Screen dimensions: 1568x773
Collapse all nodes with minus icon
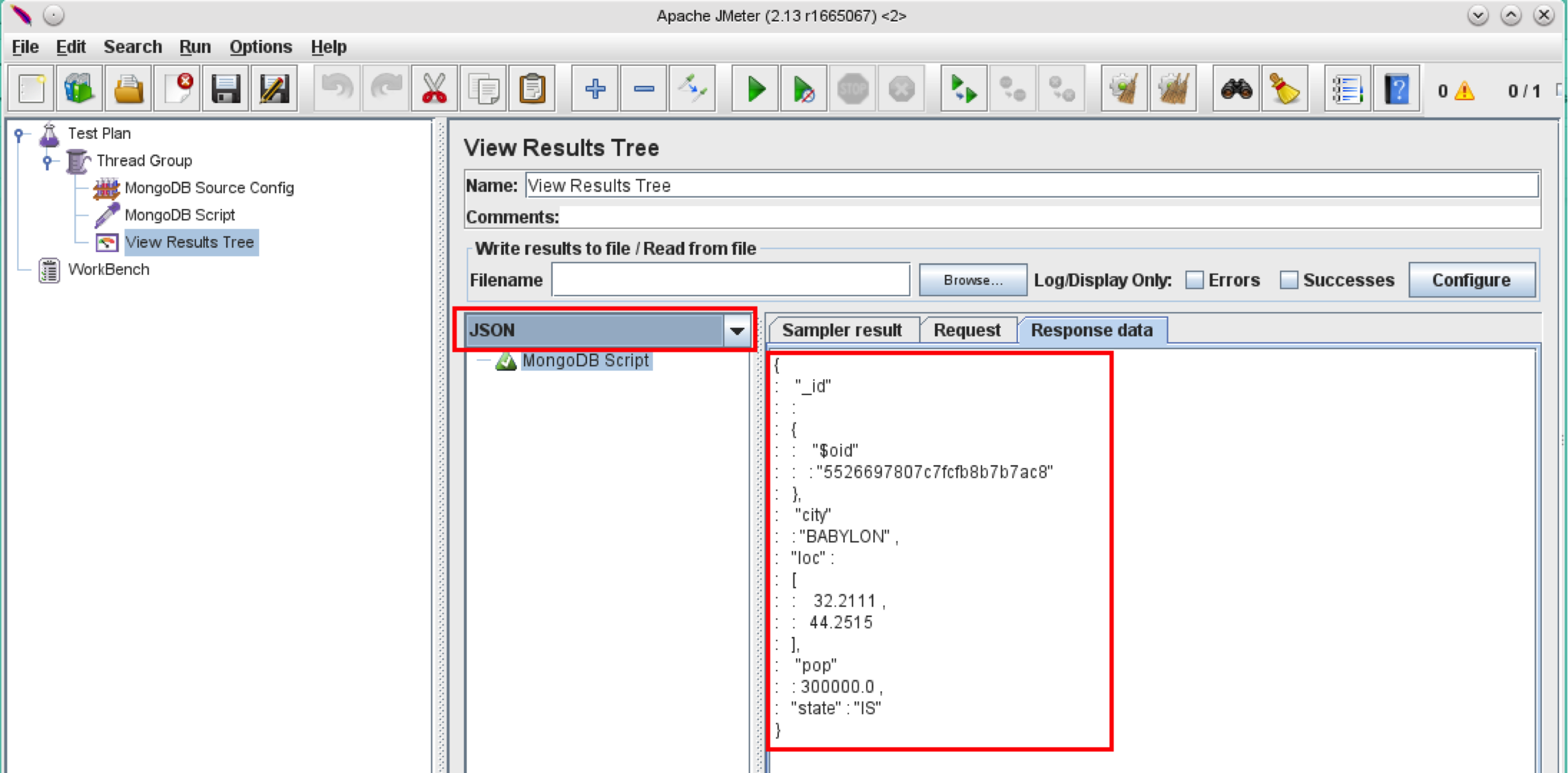tap(643, 89)
